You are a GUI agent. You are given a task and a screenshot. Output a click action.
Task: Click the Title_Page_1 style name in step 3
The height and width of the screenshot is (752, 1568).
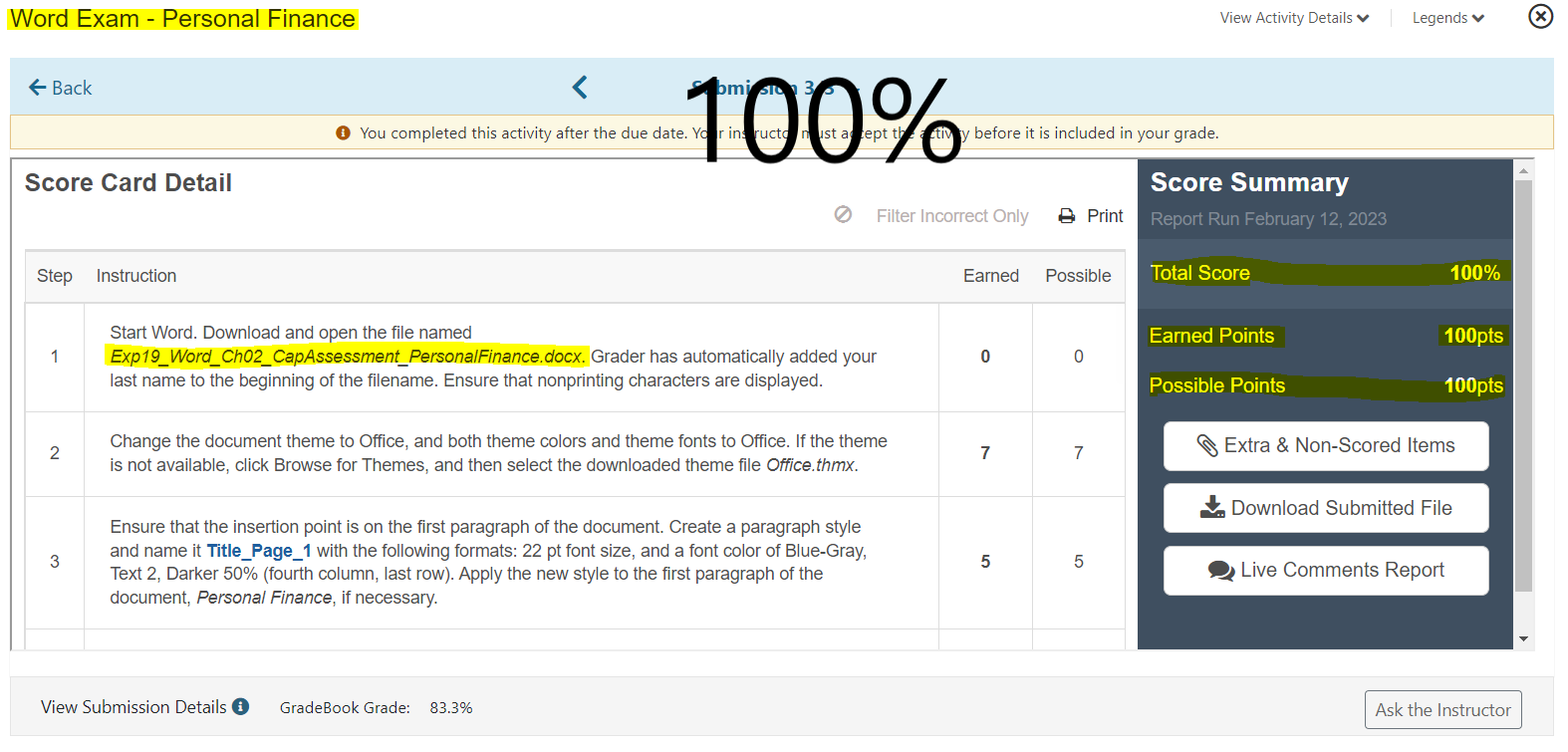(x=259, y=551)
